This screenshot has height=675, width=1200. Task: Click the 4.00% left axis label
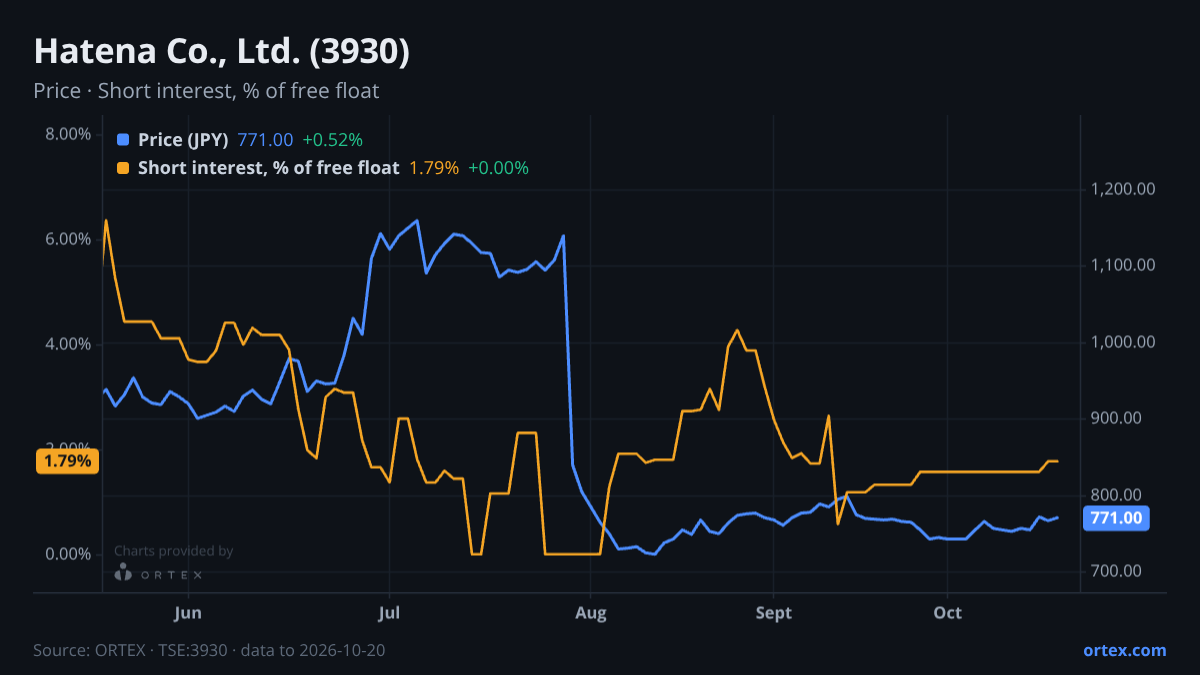tap(68, 344)
